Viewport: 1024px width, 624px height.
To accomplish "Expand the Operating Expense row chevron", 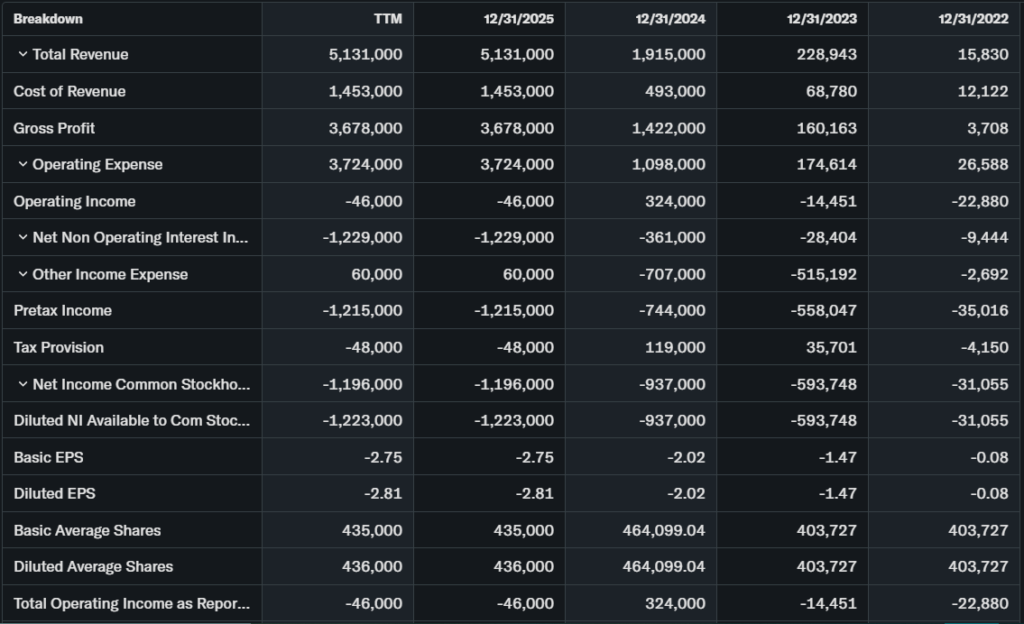I will point(22,165).
